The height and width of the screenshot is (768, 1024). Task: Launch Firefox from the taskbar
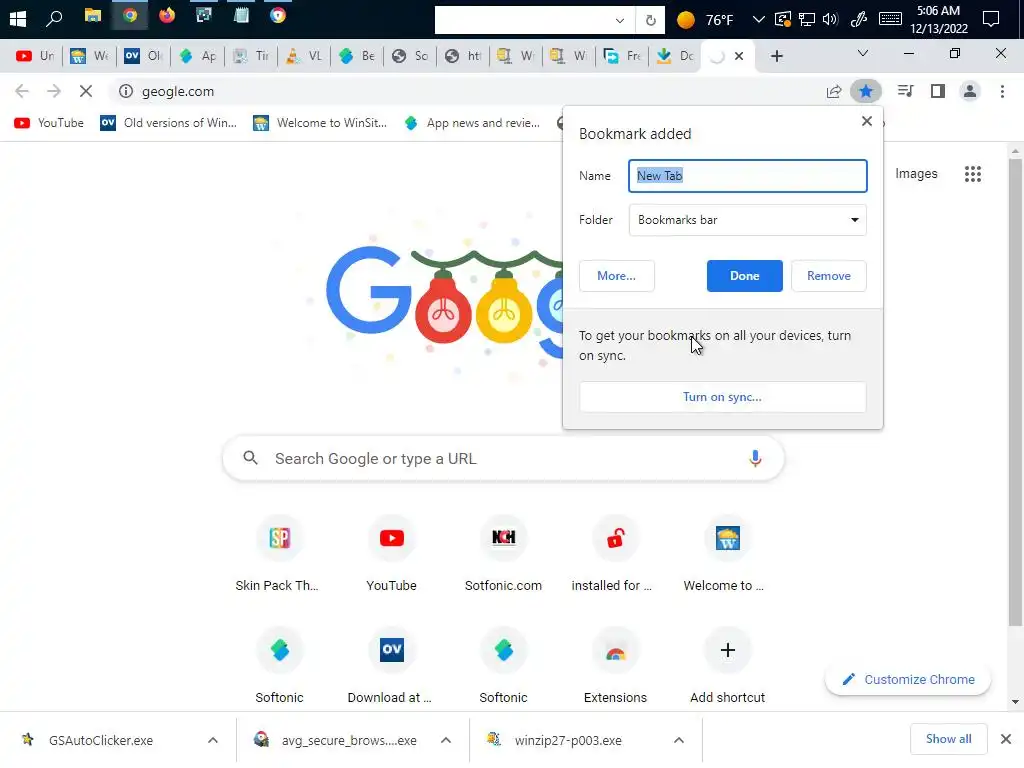167,15
